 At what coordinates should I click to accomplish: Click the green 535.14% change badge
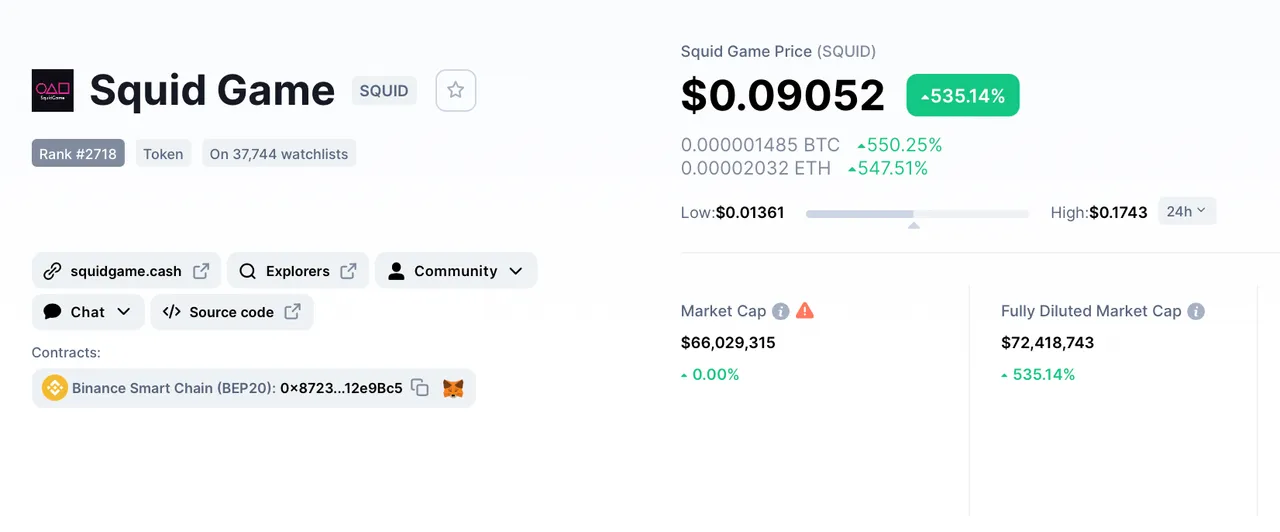click(x=963, y=96)
